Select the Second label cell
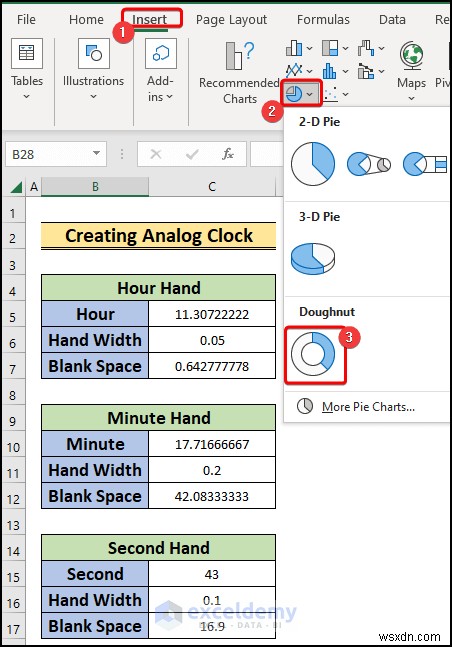Image resolution: width=452 pixels, height=647 pixels. 95,574
